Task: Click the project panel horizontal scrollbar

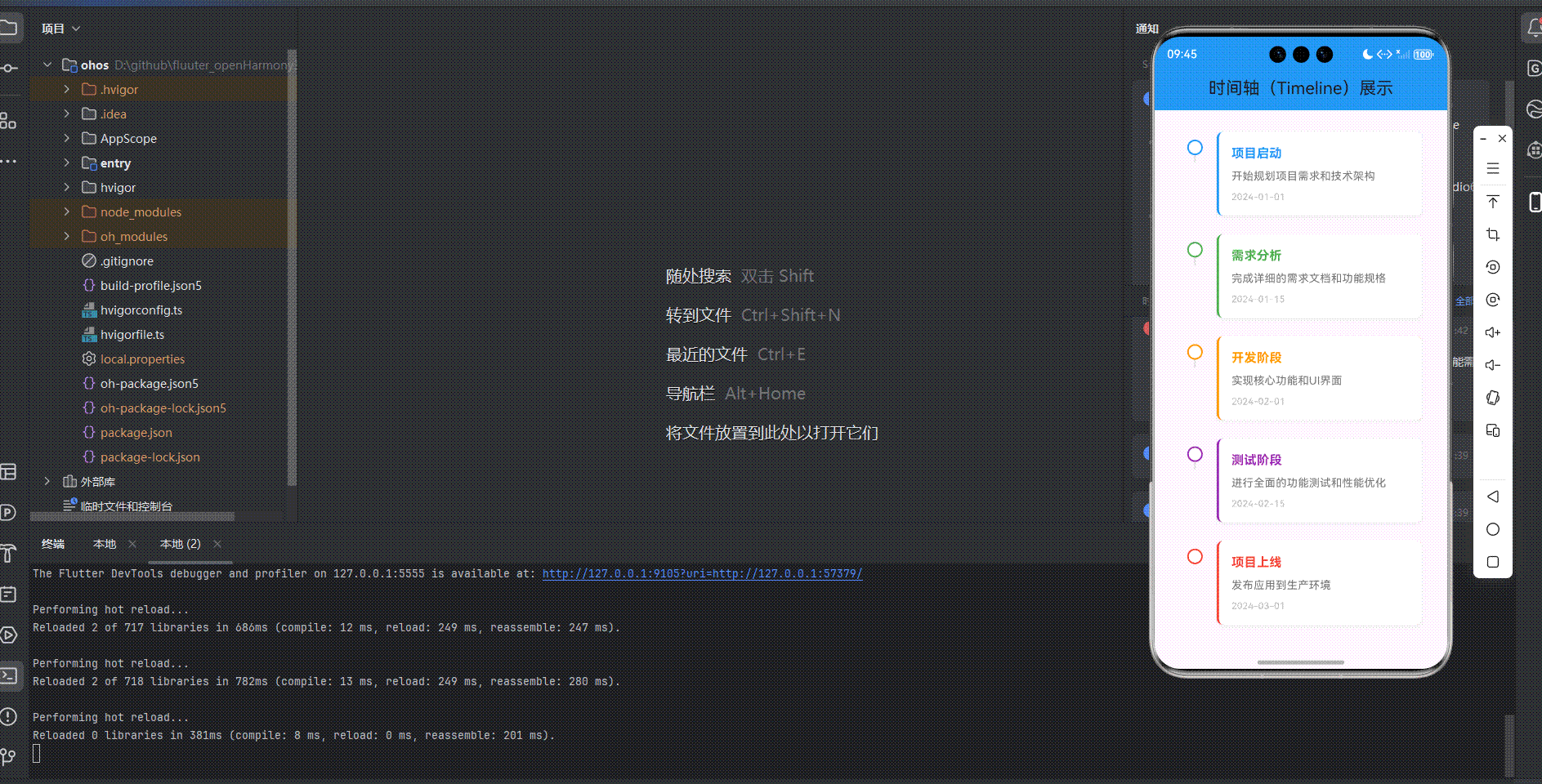Action: pos(131,516)
